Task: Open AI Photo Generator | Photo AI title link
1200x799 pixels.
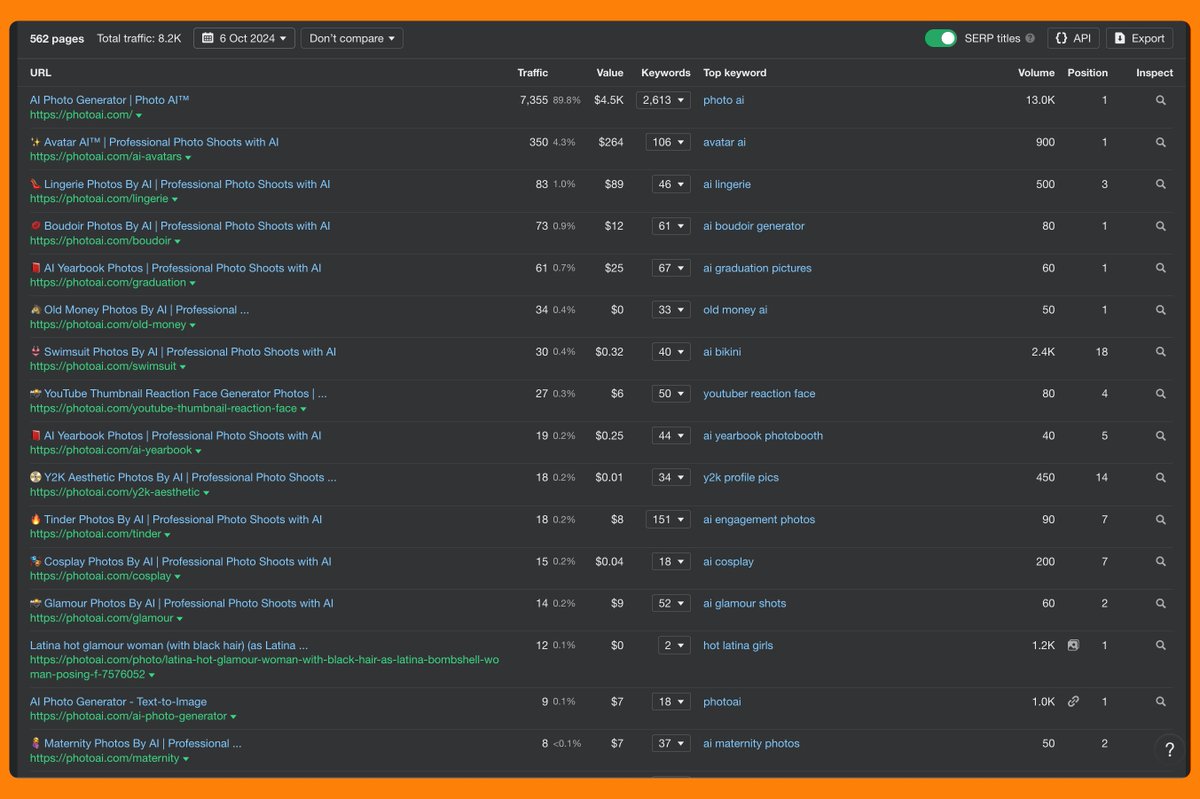Action: pos(109,100)
